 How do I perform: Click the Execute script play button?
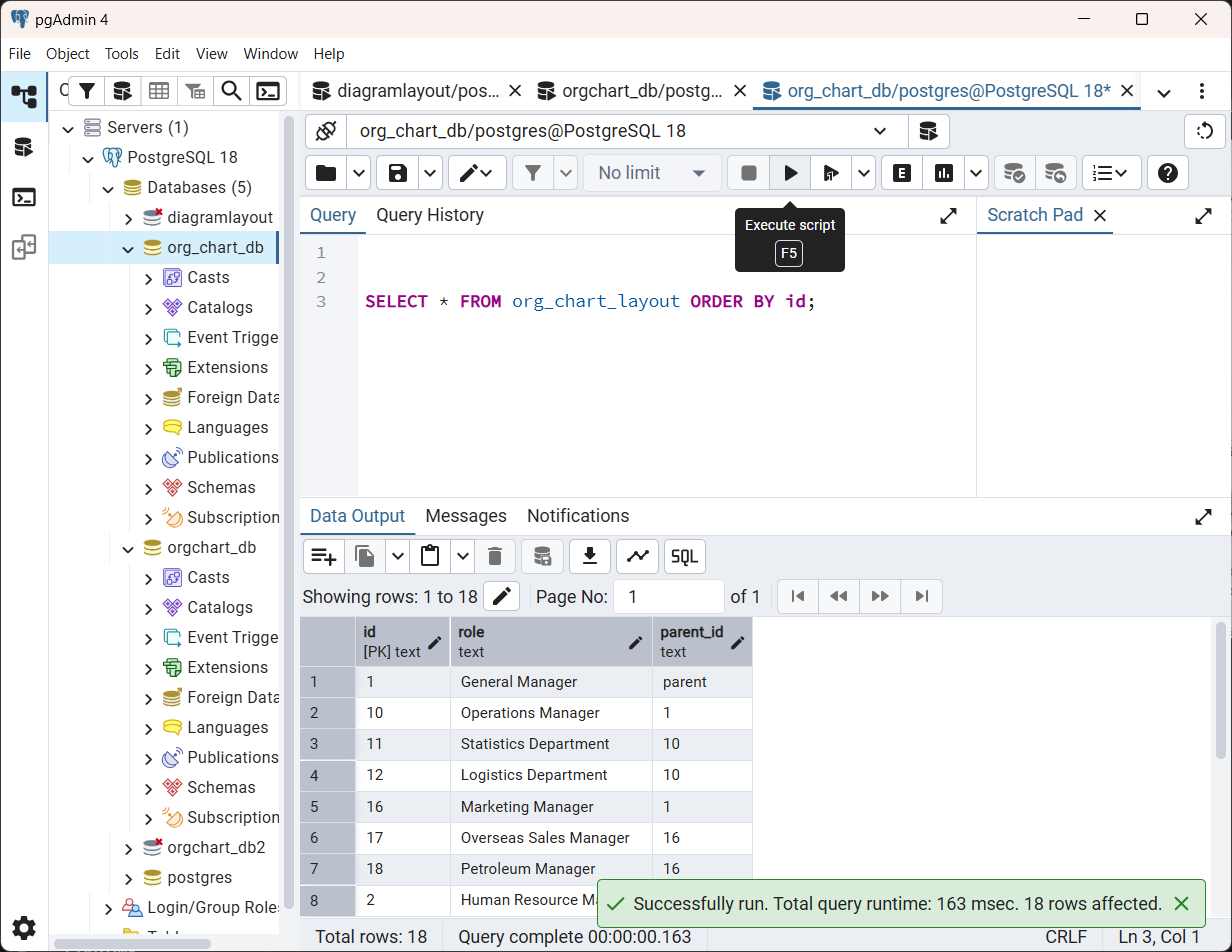(x=790, y=173)
